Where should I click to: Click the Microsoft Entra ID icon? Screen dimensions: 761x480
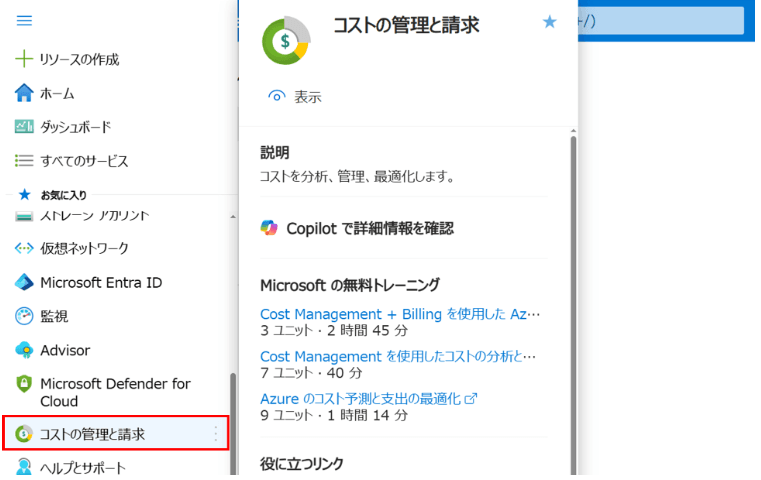[x=24, y=282]
